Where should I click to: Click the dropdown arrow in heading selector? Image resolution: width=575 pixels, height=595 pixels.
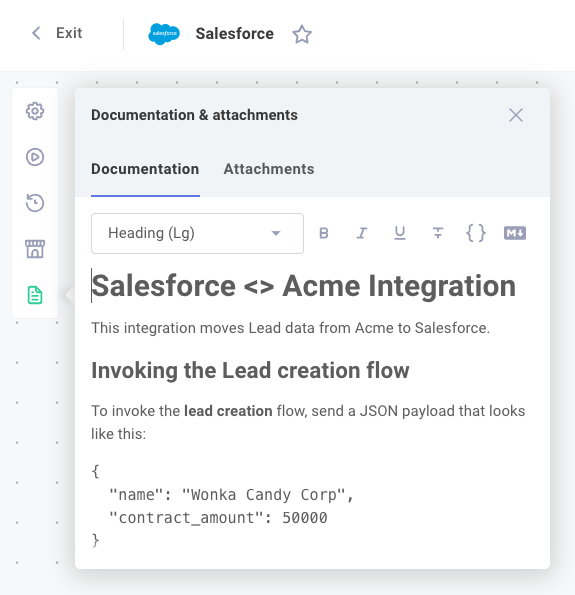click(276, 233)
